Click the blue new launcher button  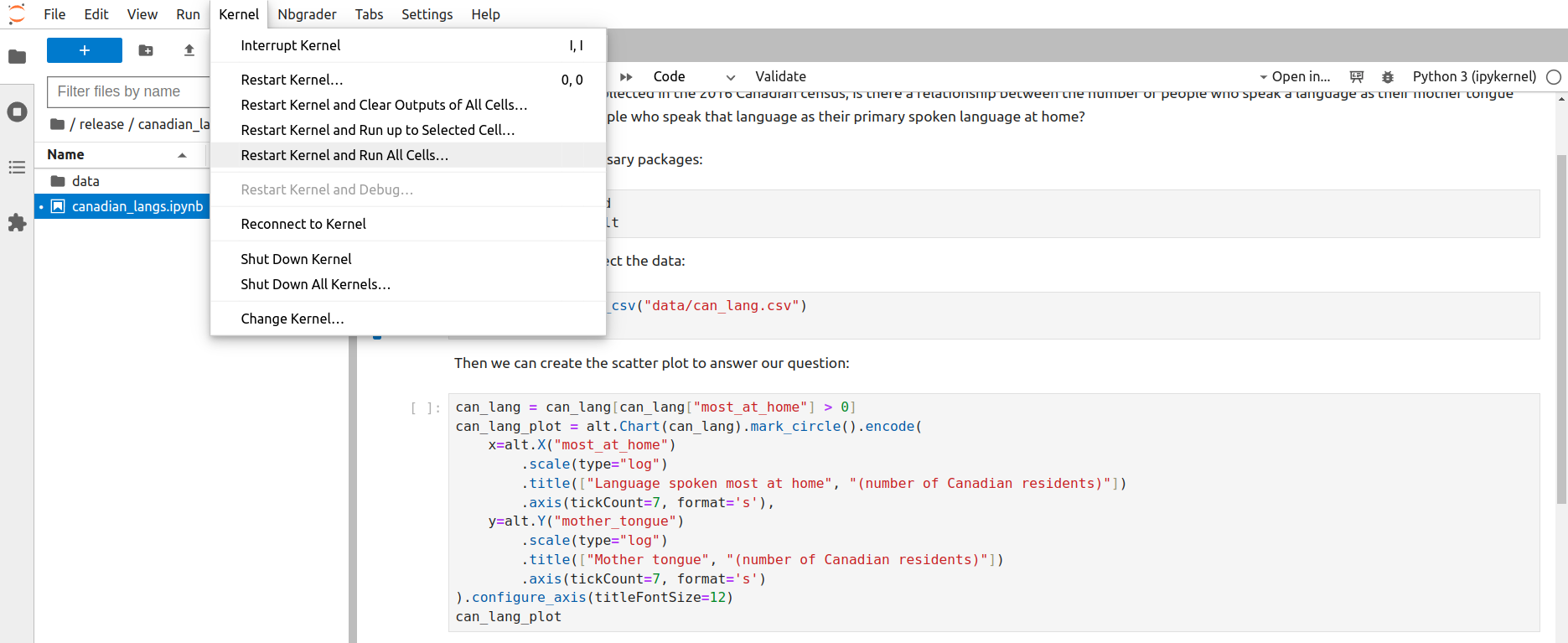(x=85, y=50)
